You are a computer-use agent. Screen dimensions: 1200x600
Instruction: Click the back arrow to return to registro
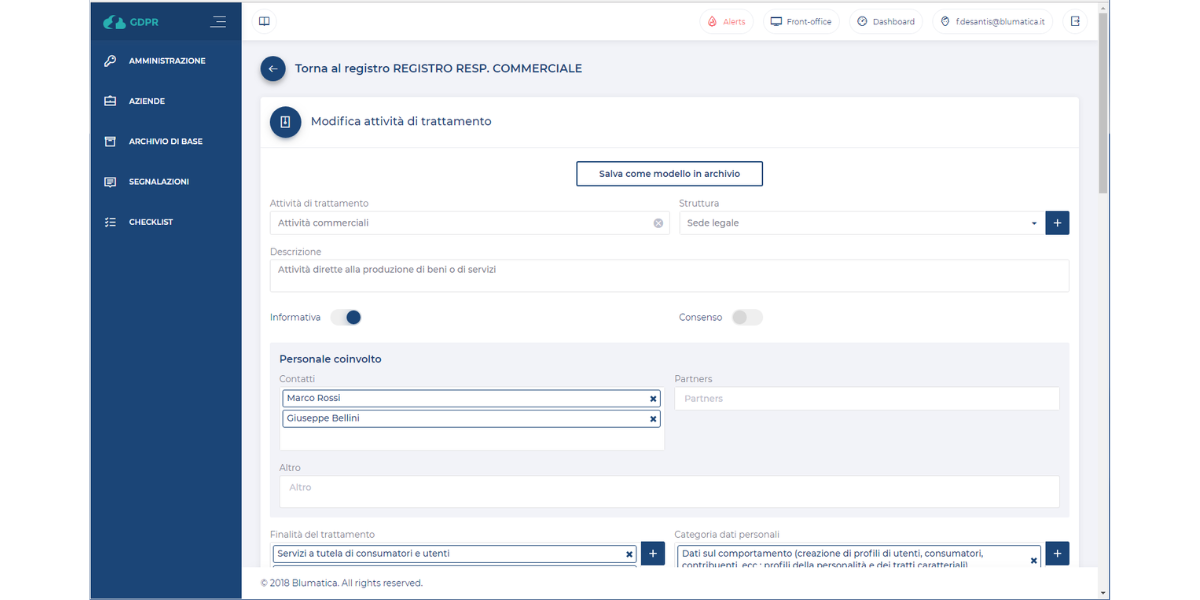[273, 69]
